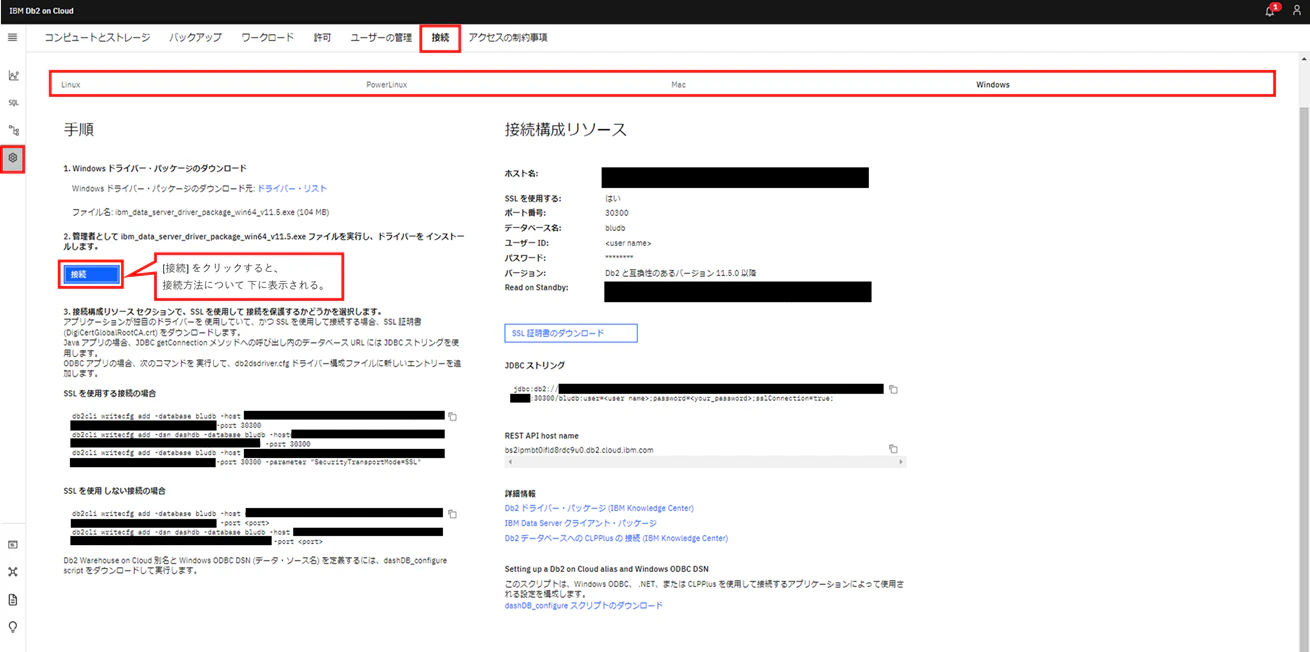
Task: Open the 許可 tab
Action: [x=322, y=38]
